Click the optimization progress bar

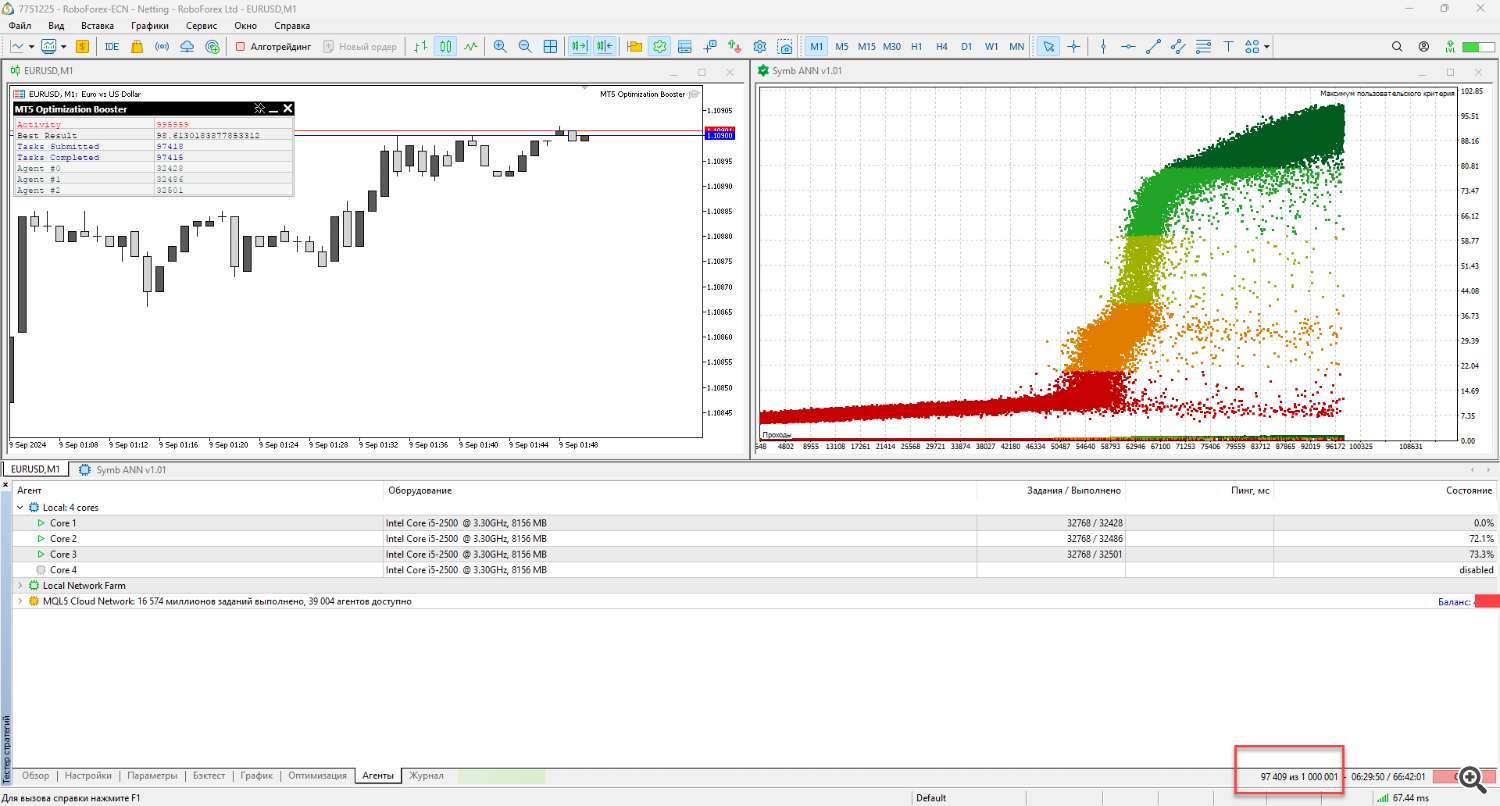(x=501, y=776)
